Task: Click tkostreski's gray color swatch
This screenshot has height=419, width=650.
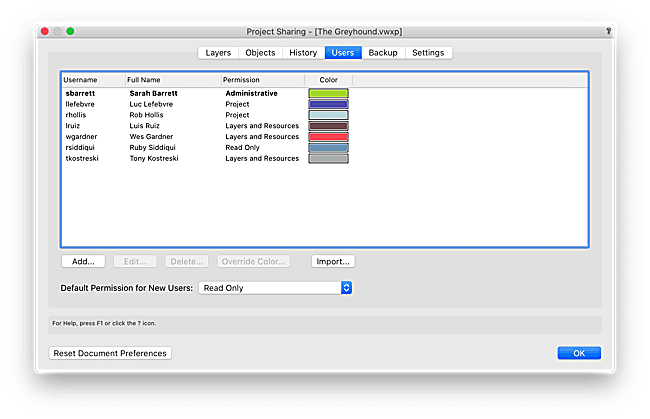Action: pyautogui.click(x=328, y=158)
